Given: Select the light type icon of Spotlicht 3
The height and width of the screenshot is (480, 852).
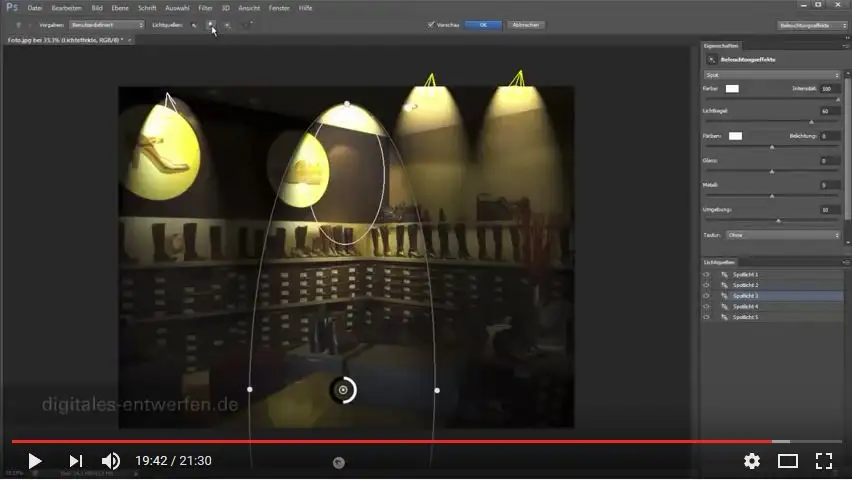Looking at the screenshot, I should point(724,296).
